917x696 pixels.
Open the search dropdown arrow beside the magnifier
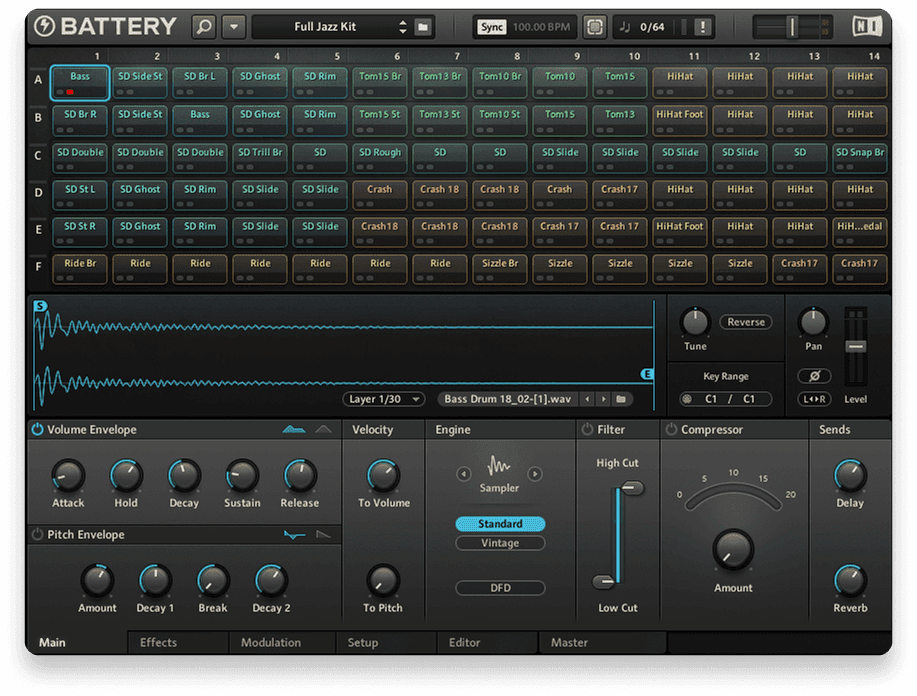click(232, 27)
